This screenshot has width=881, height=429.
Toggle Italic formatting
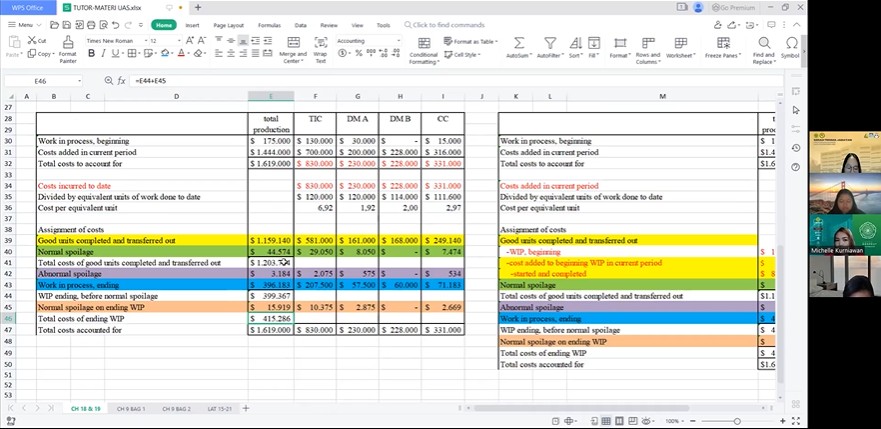(104, 53)
